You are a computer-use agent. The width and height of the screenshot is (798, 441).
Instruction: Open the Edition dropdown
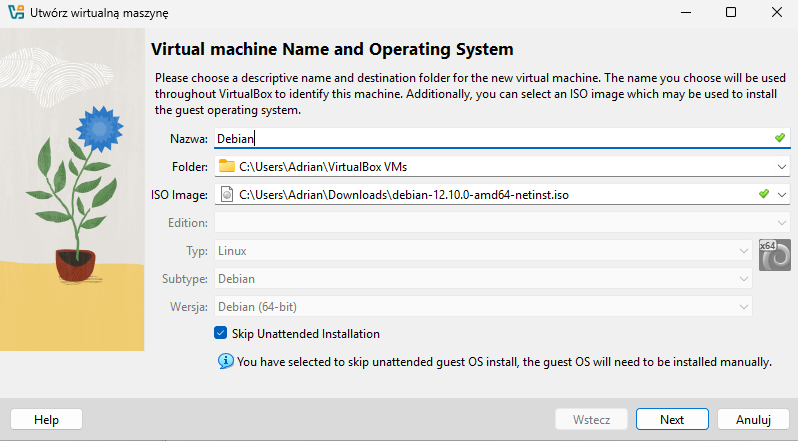502,223
